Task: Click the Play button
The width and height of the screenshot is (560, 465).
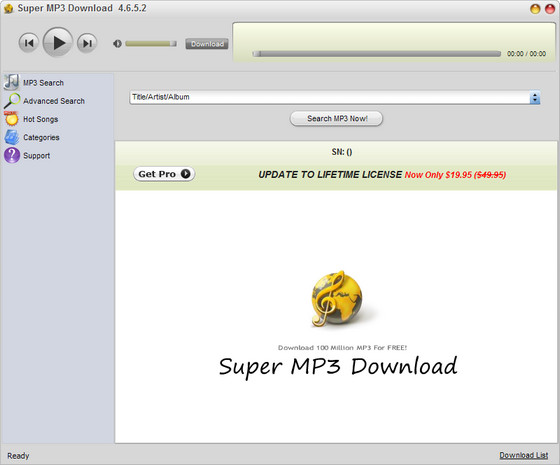Action: tap(58, 42)
